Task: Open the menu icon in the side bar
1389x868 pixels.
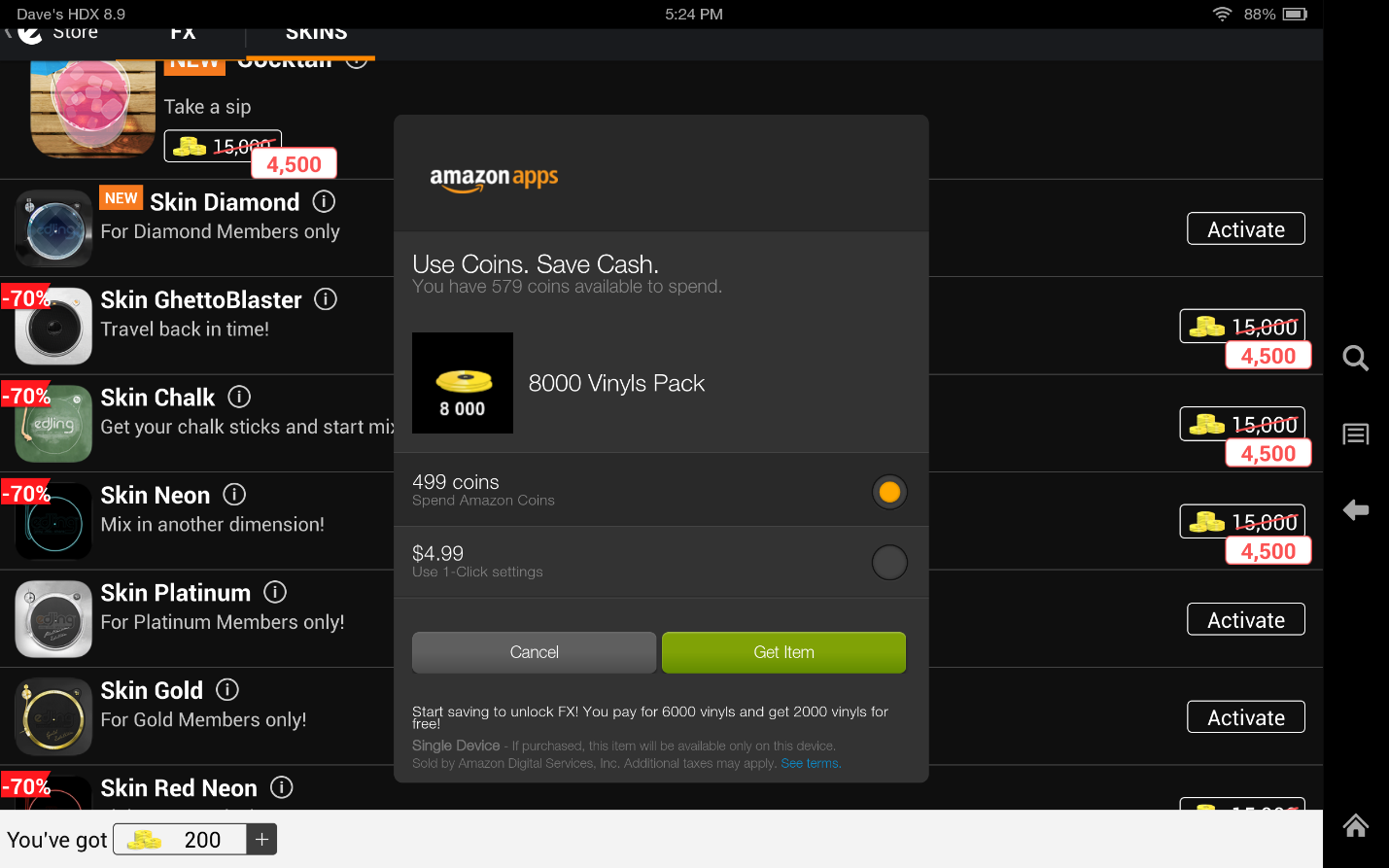Action: (1356, 434)
